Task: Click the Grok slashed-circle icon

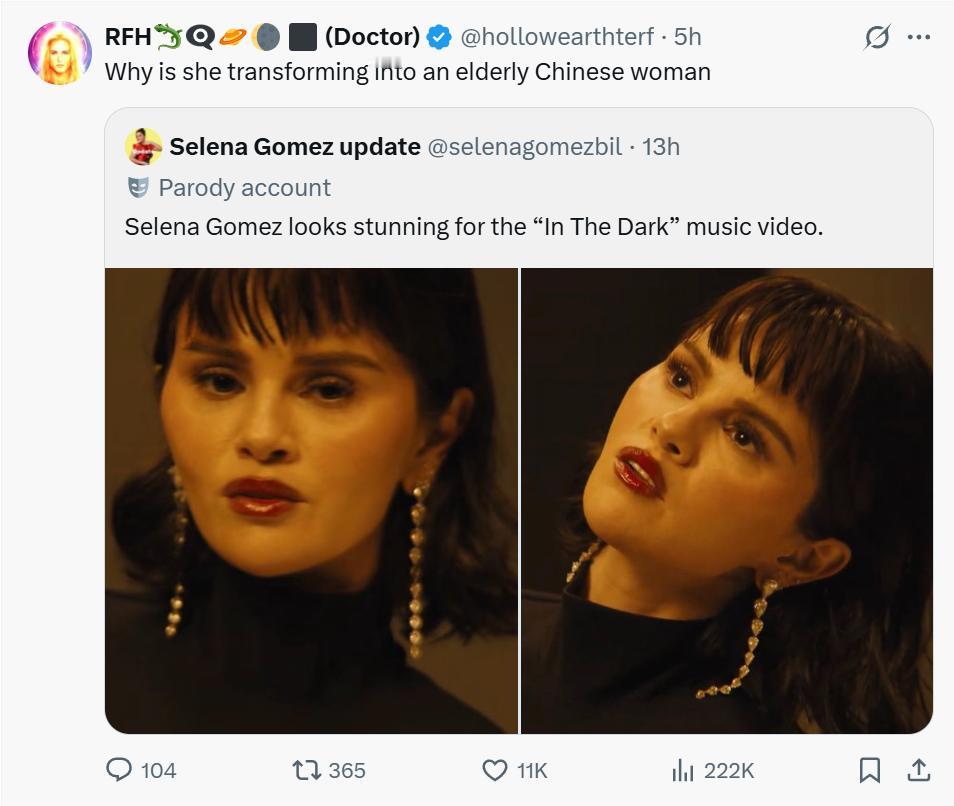Action: point(876,38)
